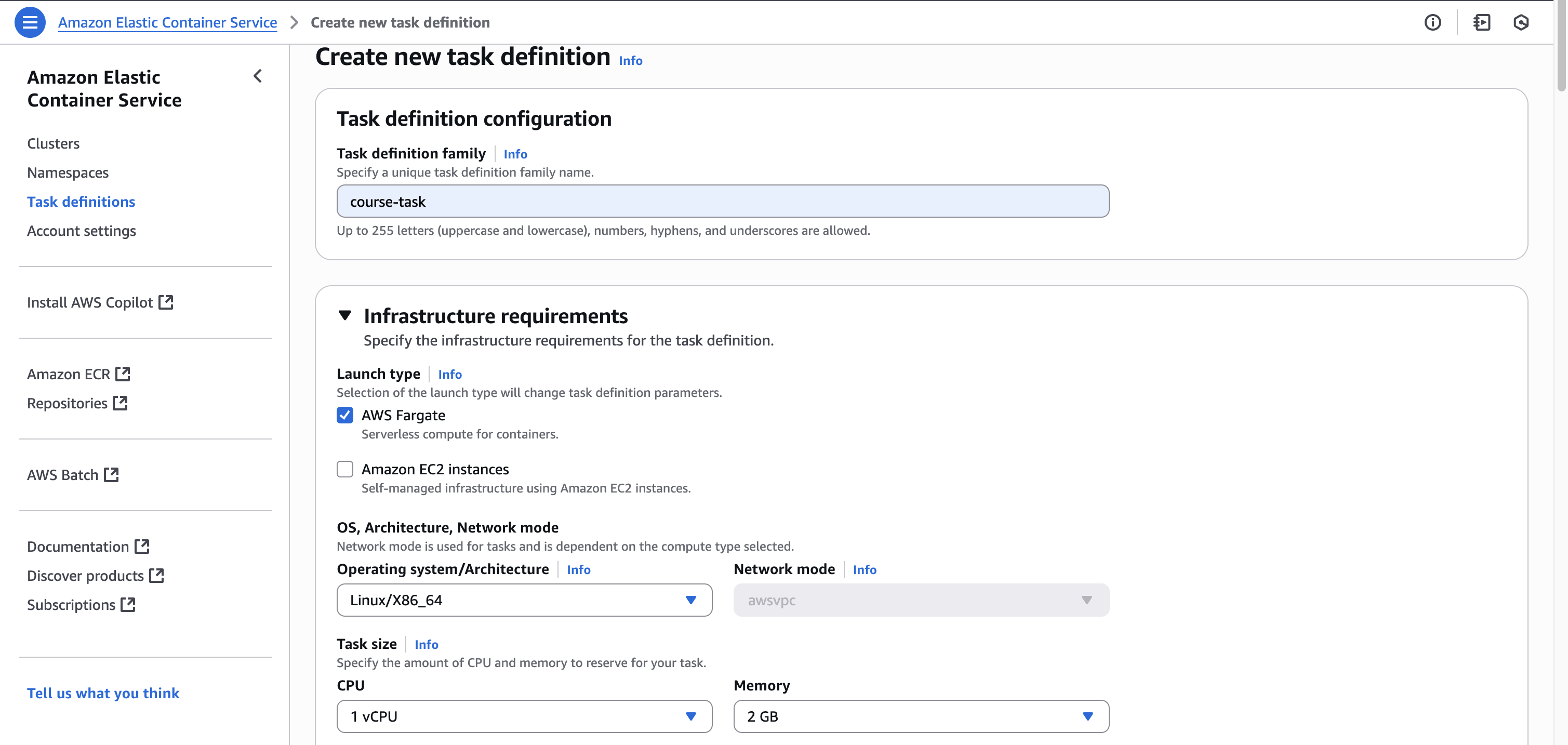Collapse the side navigation with chevron arrow
This screenshot has width=1568, height=745.
click(258, 76)
